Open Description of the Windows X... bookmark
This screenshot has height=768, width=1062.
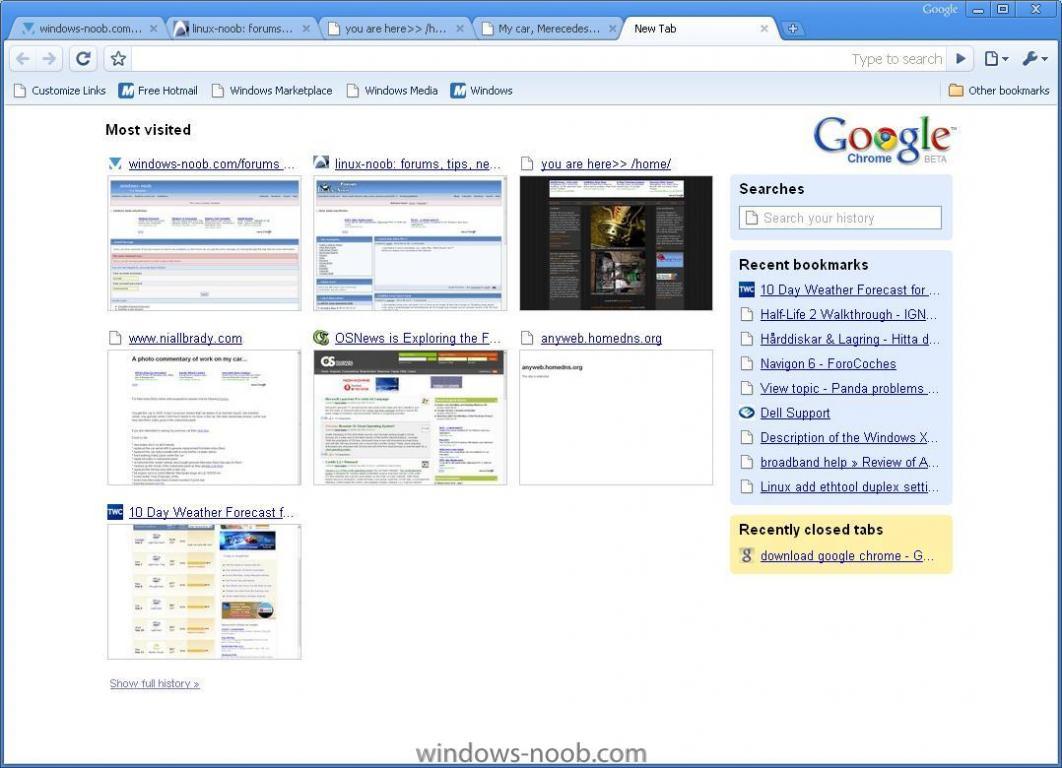pyautogui.click(x=849, y=438)
